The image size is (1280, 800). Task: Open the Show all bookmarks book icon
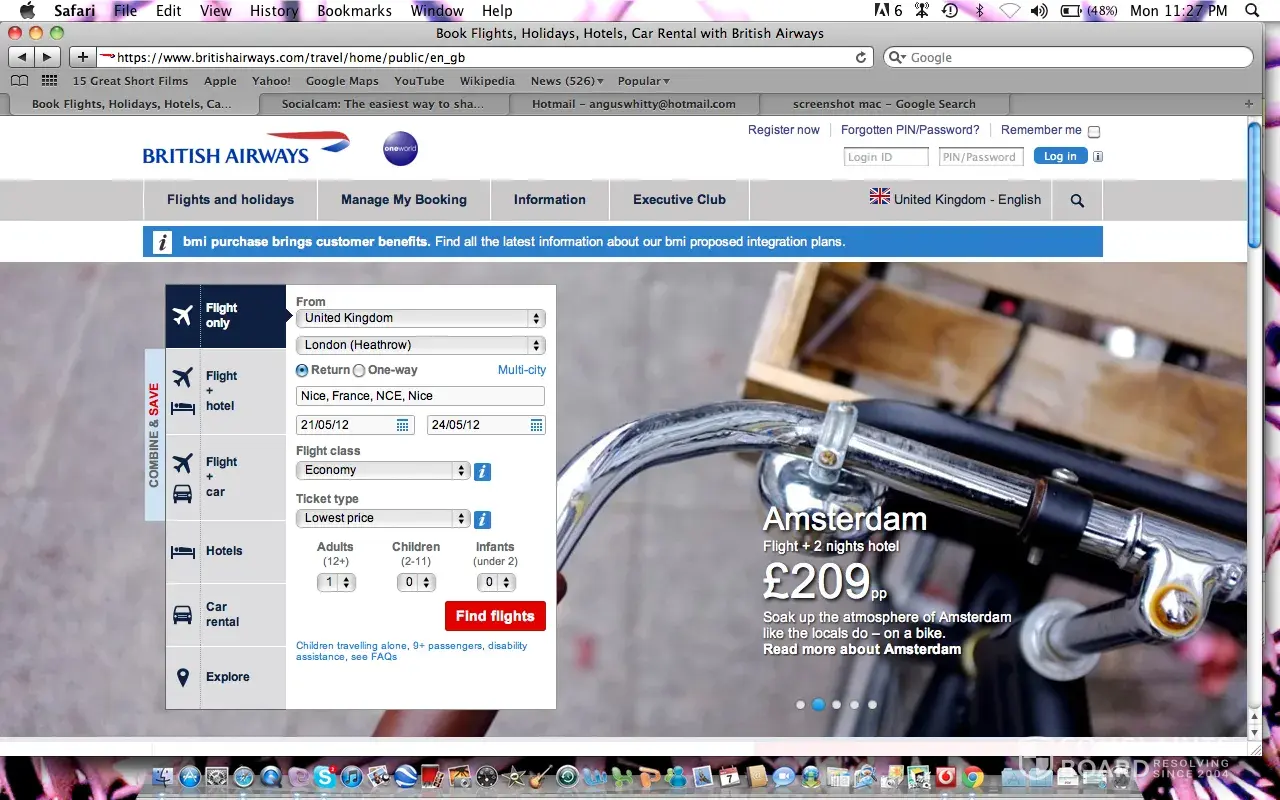[19, 81]
